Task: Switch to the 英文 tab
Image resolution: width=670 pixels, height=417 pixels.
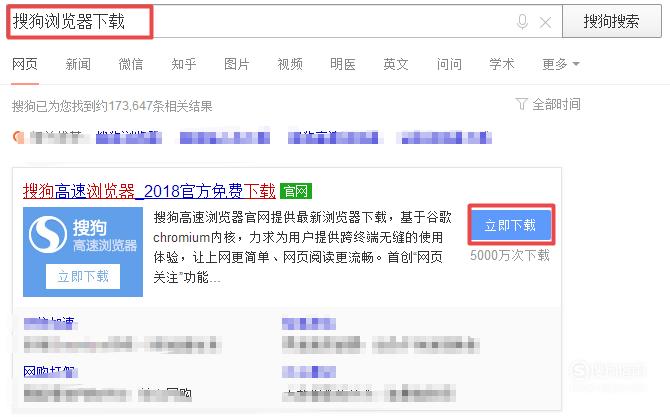Action: (396, 64)
